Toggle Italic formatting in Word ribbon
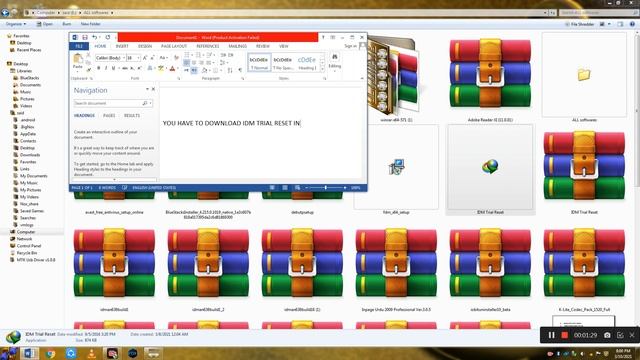This screenshot has height=360, width=640. 106,68
